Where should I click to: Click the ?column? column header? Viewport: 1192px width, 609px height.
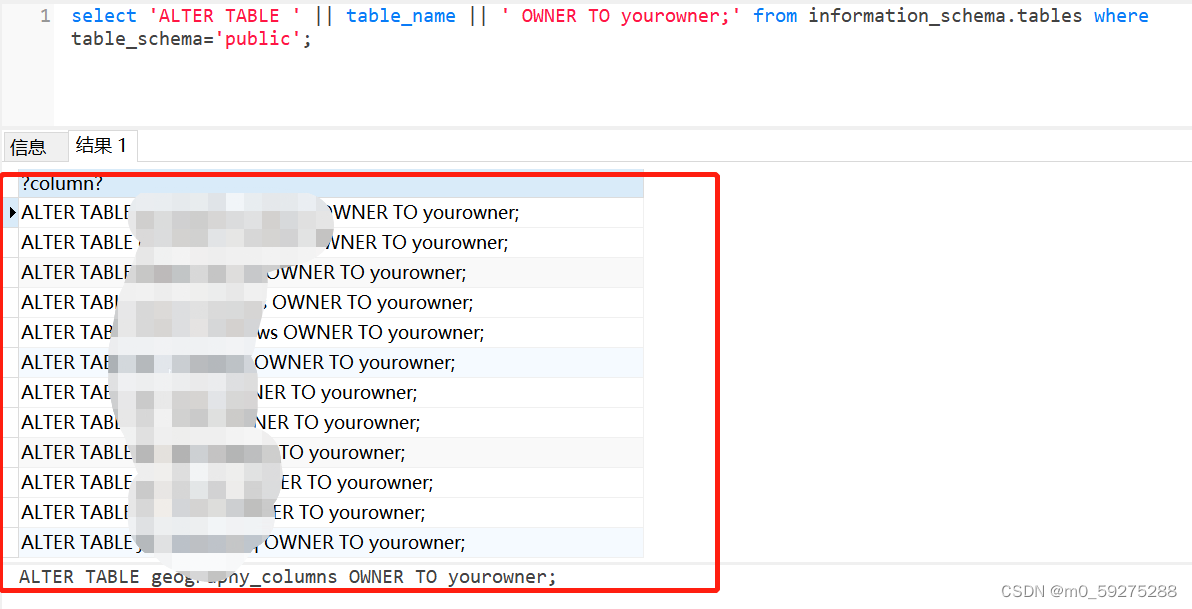(x=58, y=184)
